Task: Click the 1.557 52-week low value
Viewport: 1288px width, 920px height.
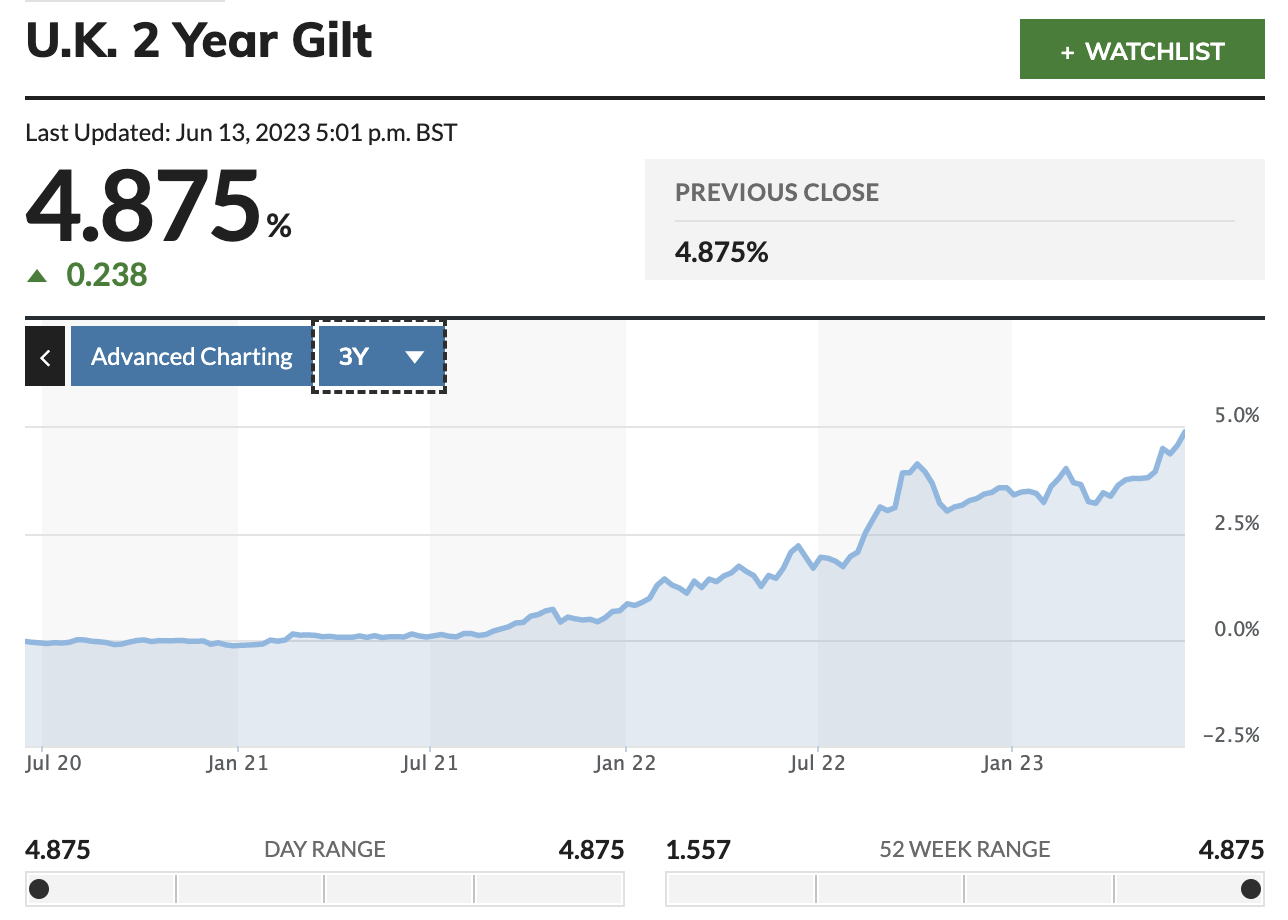Action: click(x=698, y=850)
